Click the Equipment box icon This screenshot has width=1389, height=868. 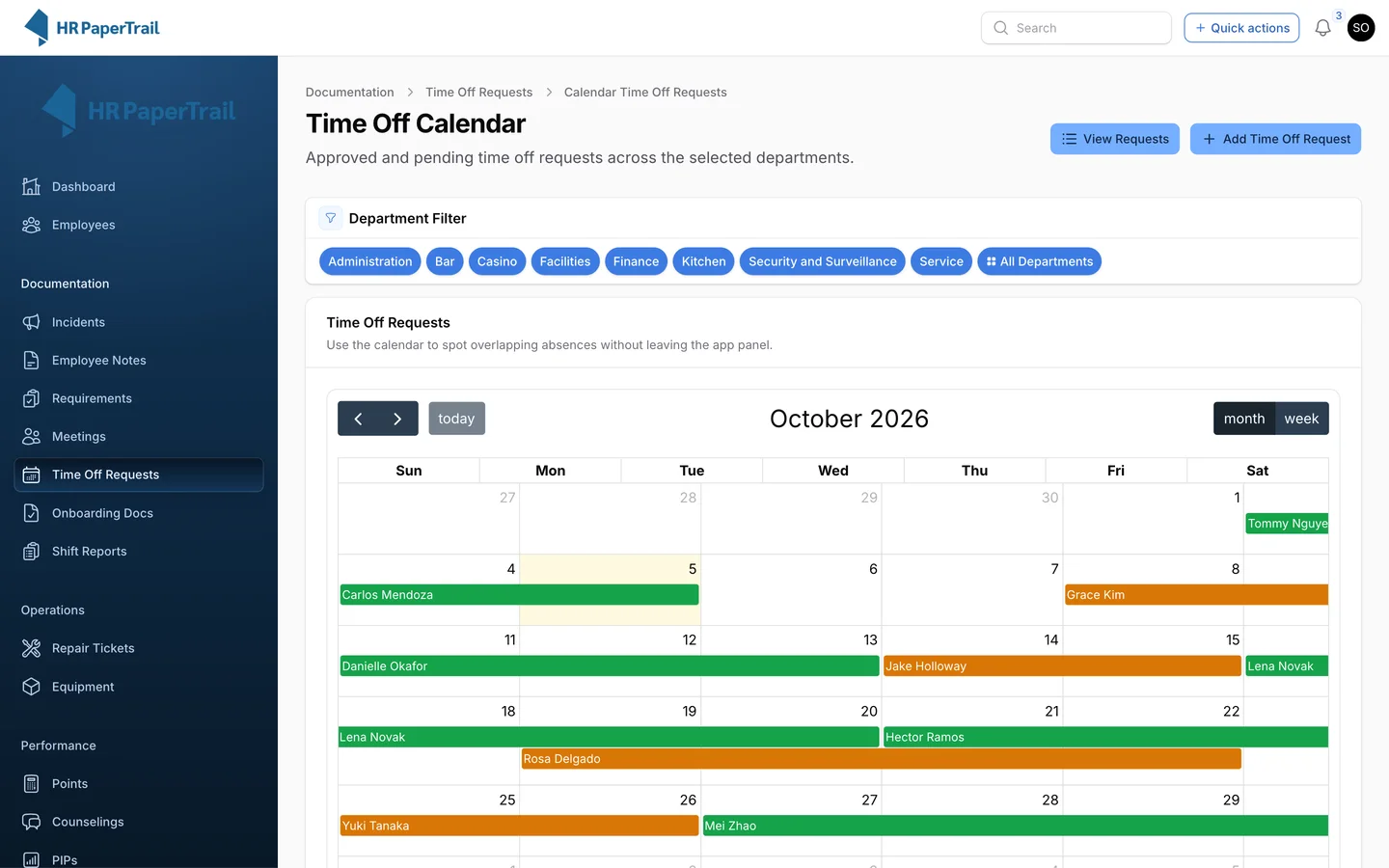(x=32, y=687)
